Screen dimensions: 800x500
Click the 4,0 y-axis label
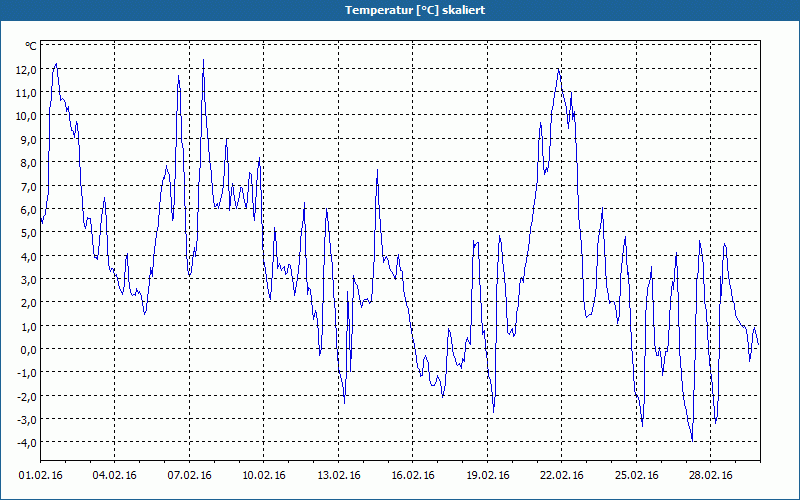(x=29, y=257)
